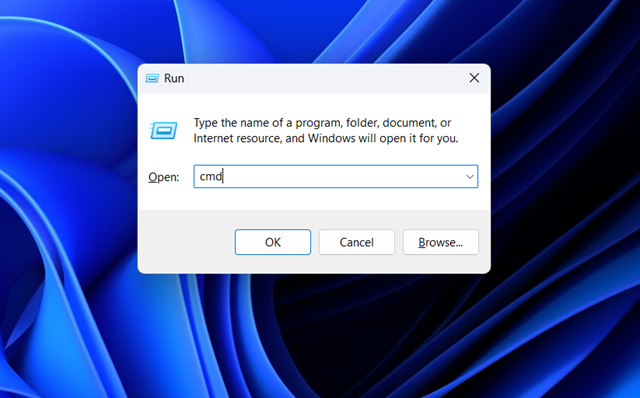Click the OK button
Image resolution: width=640 pixels, height=398 pixels.
coord(273,242)
